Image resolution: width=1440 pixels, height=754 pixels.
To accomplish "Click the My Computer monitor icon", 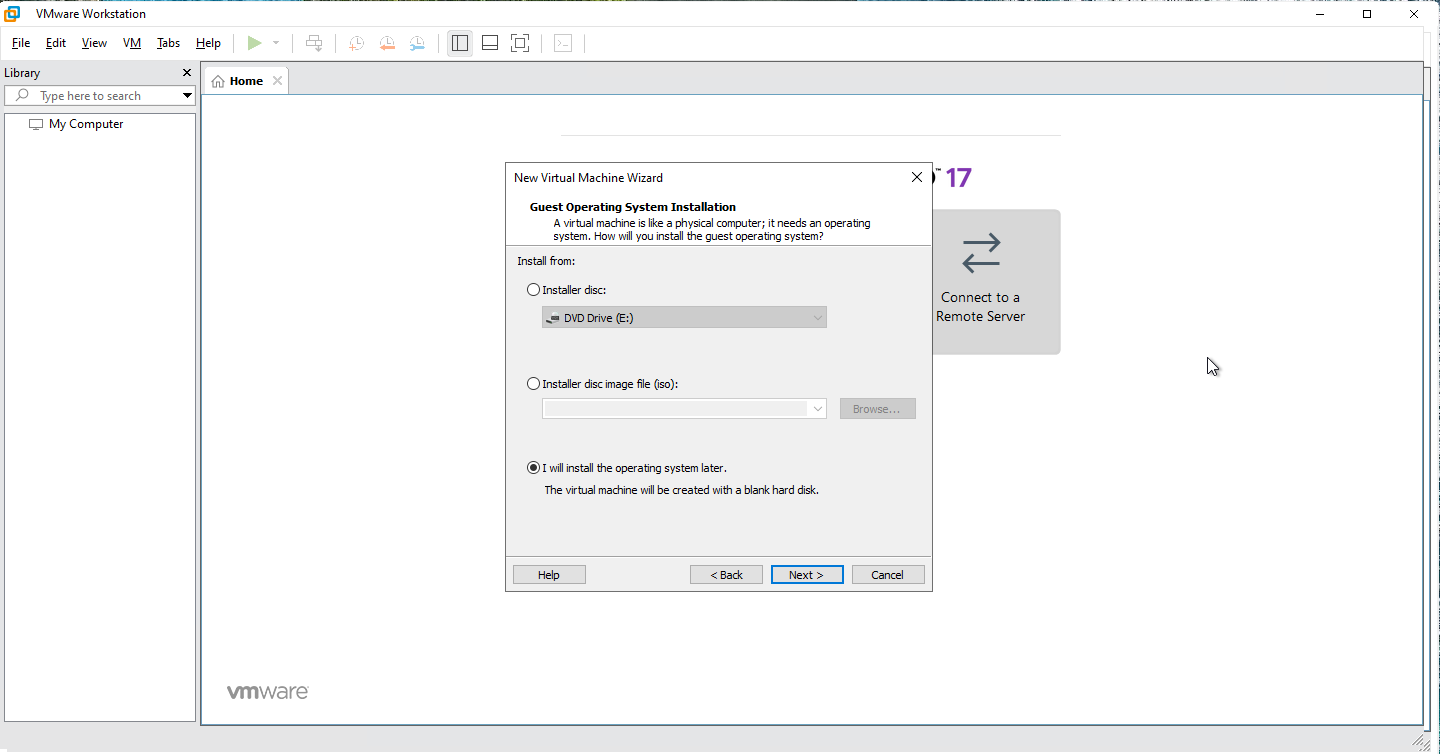I will tap(36, 124).
